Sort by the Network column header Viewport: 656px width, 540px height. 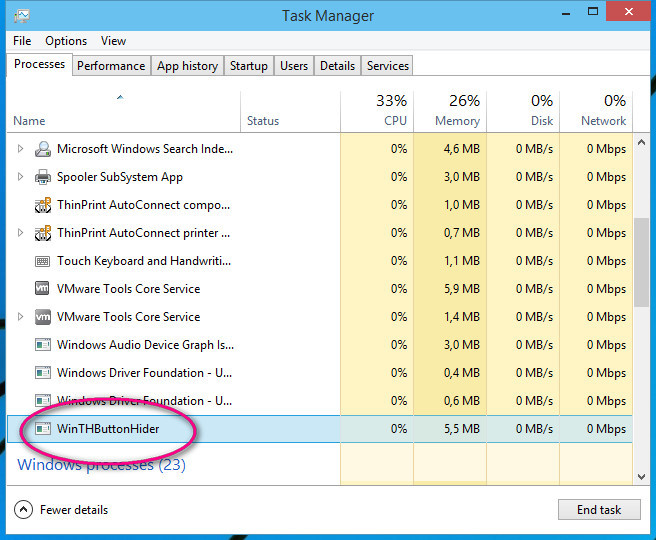tap(596, 112)
